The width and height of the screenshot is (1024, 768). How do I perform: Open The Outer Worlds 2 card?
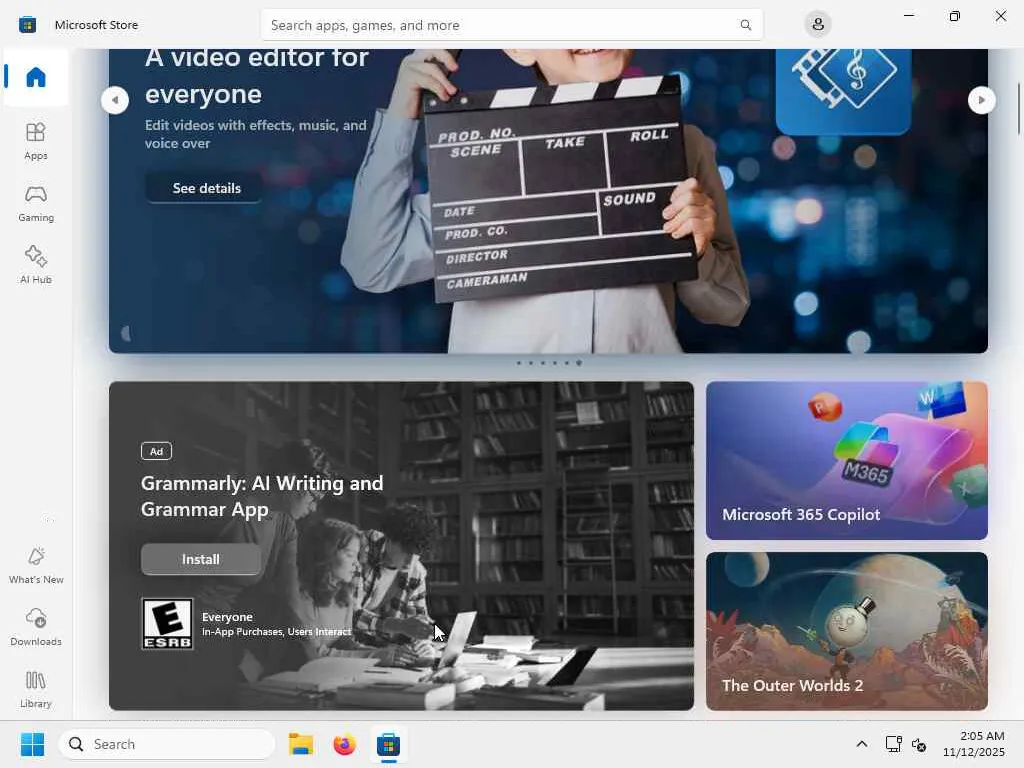pyautogui.click(x=846, y=631)
